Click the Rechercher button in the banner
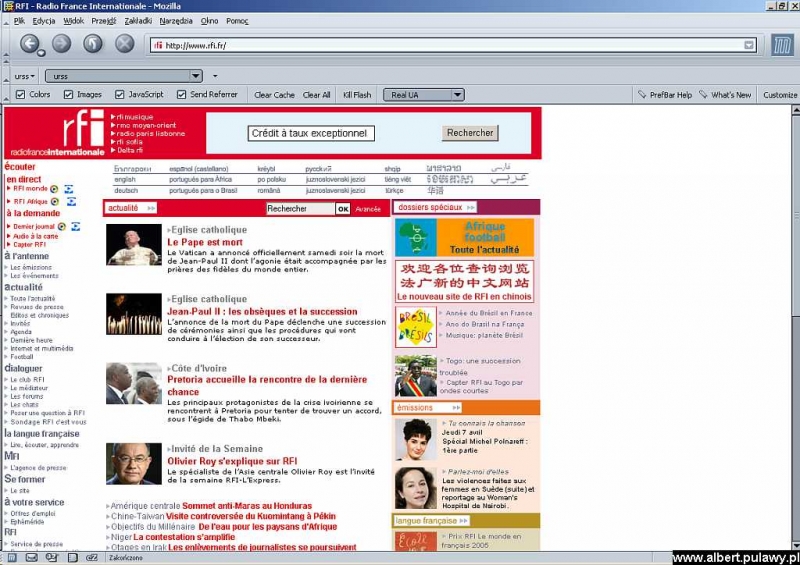800x565 pixels. 470,133
